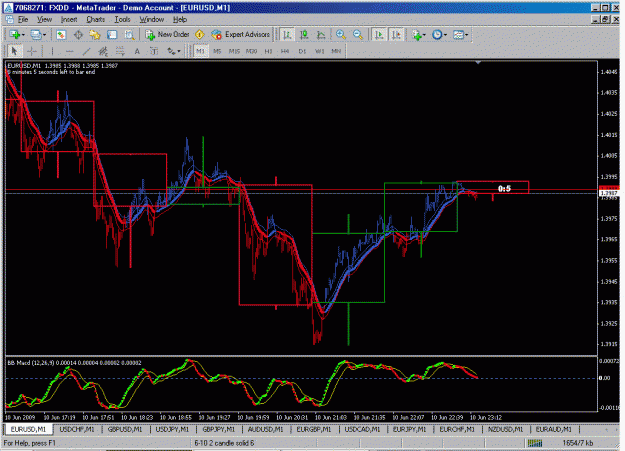Open the Tools menu
625x451 pixels.
[x=122, y=20]
